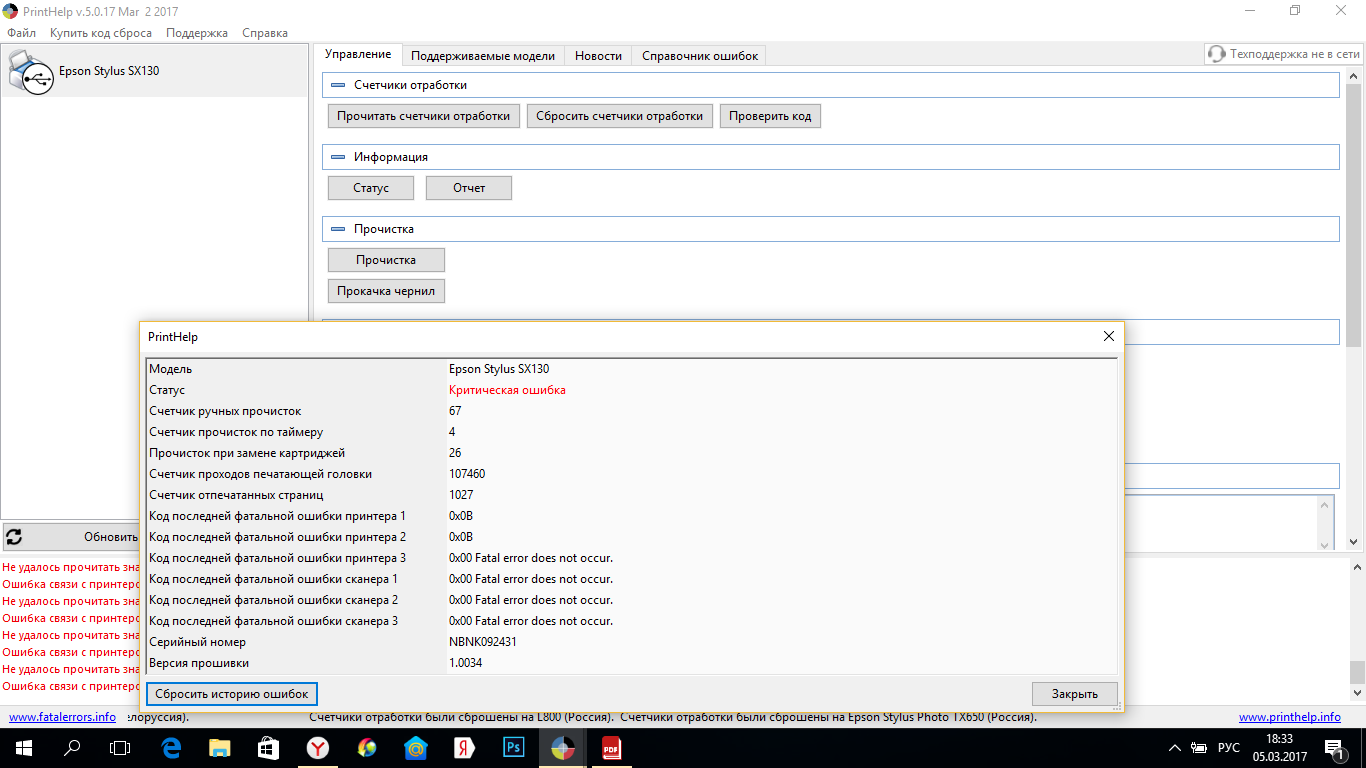
Task: Select the Модель row label in the dialog
Action: [x=170, y=369]
